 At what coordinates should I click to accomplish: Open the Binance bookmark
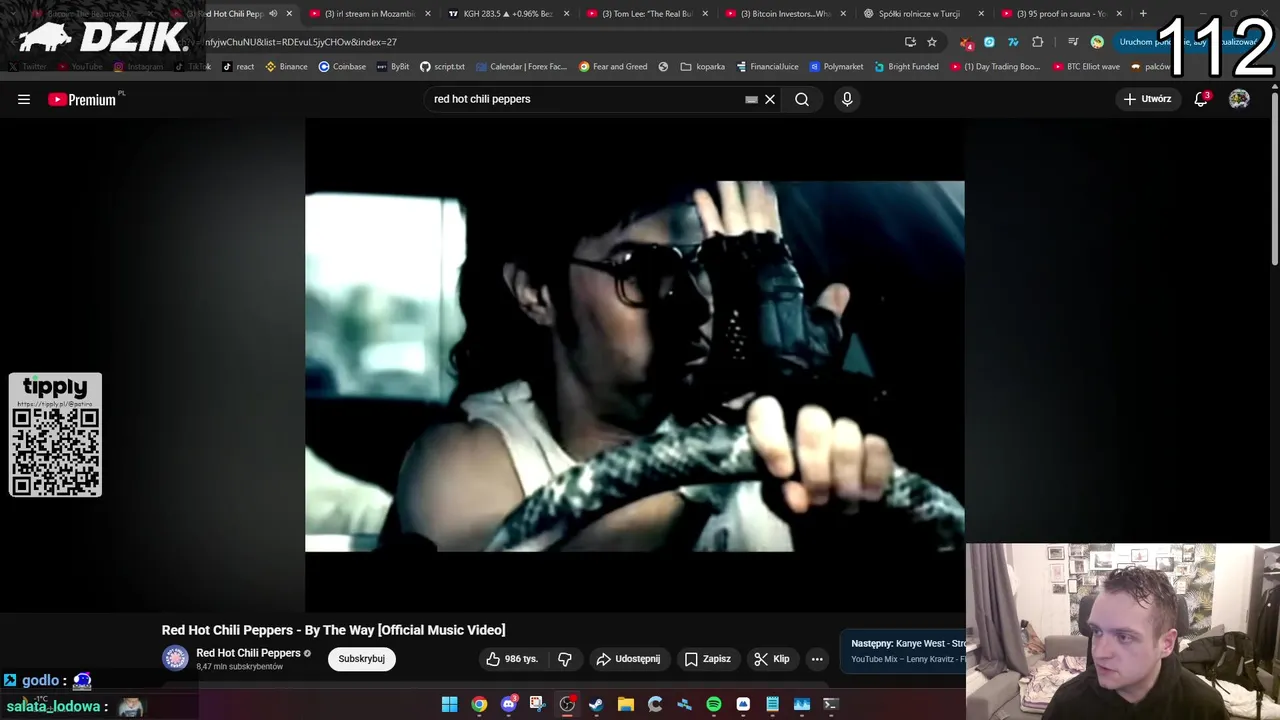tap(286, 67)
